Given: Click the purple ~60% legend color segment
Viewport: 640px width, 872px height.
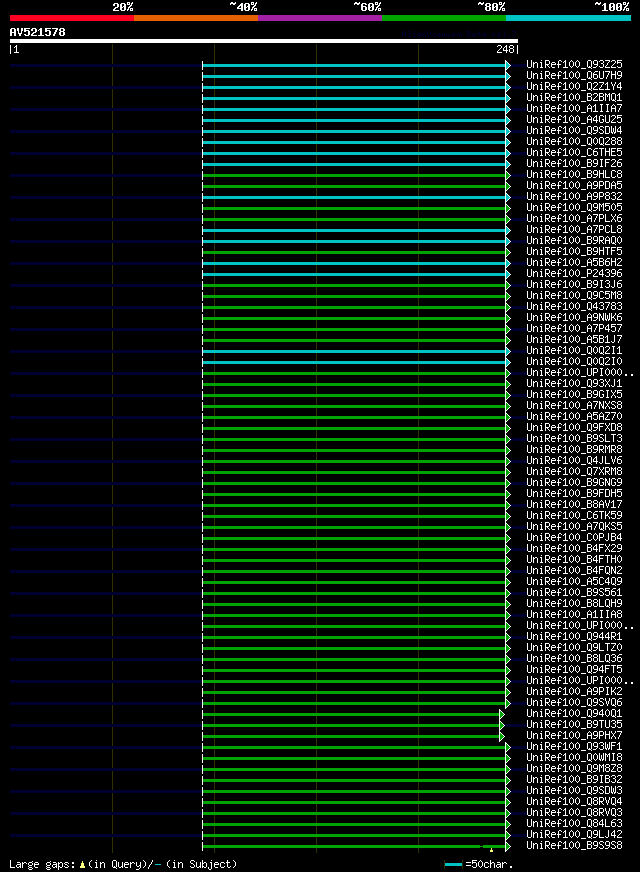Looking at the screenshot, I should point(320,18).
